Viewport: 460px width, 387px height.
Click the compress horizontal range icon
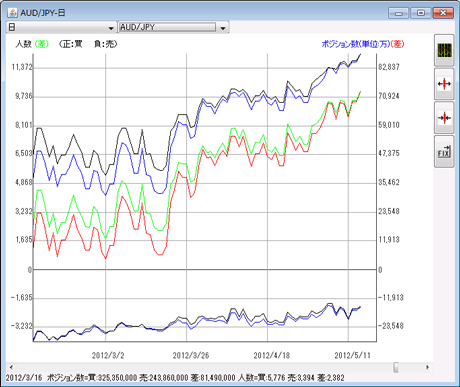(444, 118)
